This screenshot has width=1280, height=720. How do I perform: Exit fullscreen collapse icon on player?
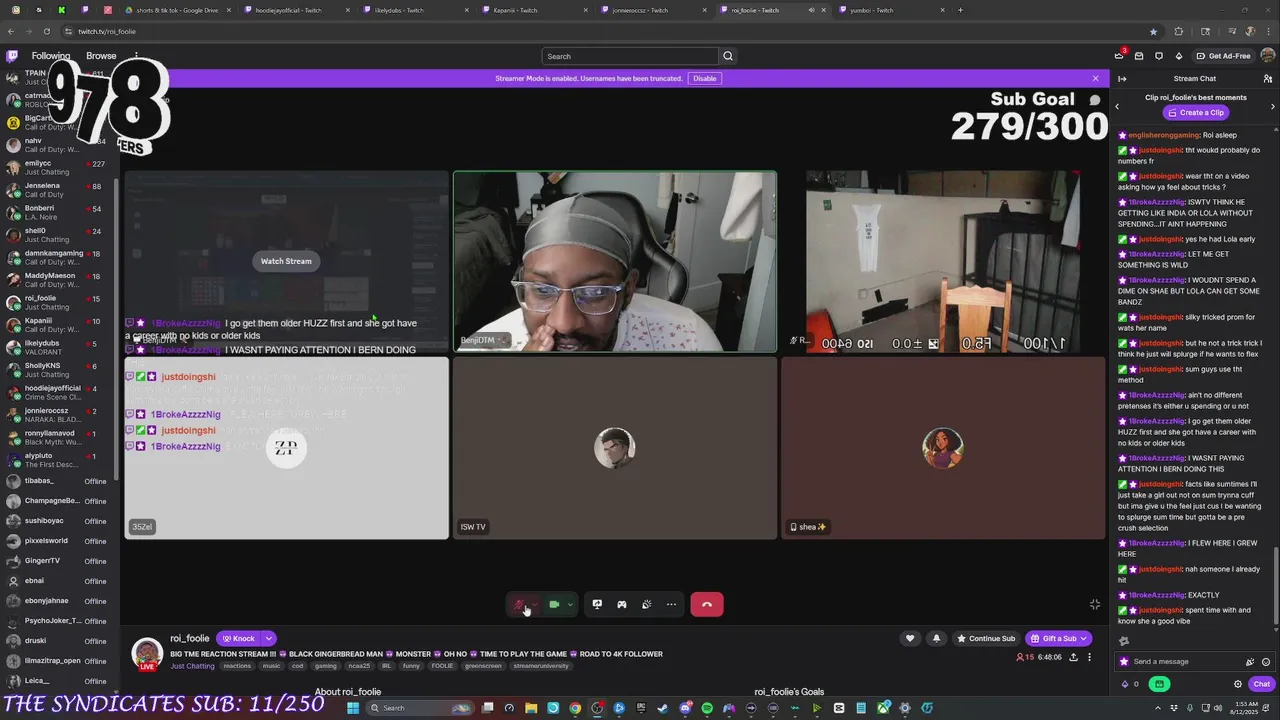tap(1095, 604)
